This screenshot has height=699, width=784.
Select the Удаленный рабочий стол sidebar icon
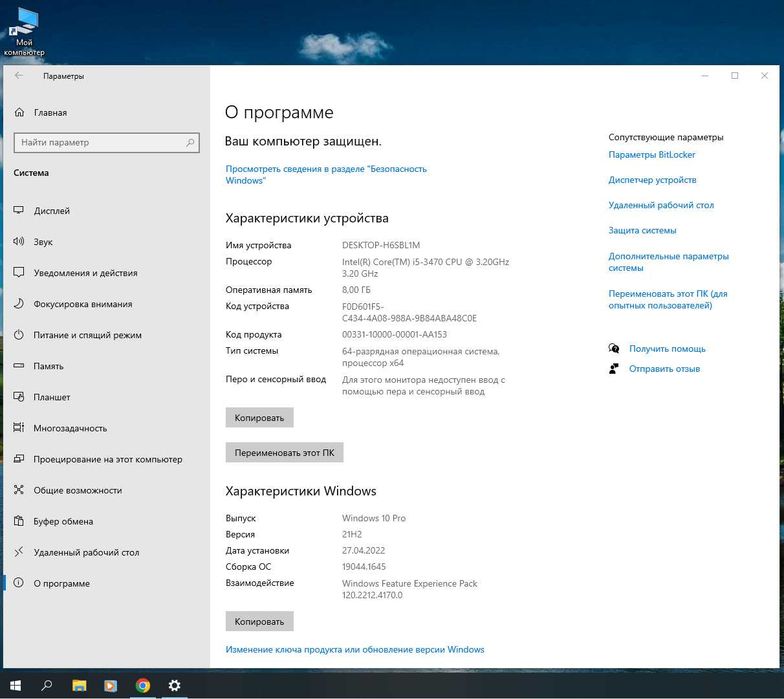[18, 552]
